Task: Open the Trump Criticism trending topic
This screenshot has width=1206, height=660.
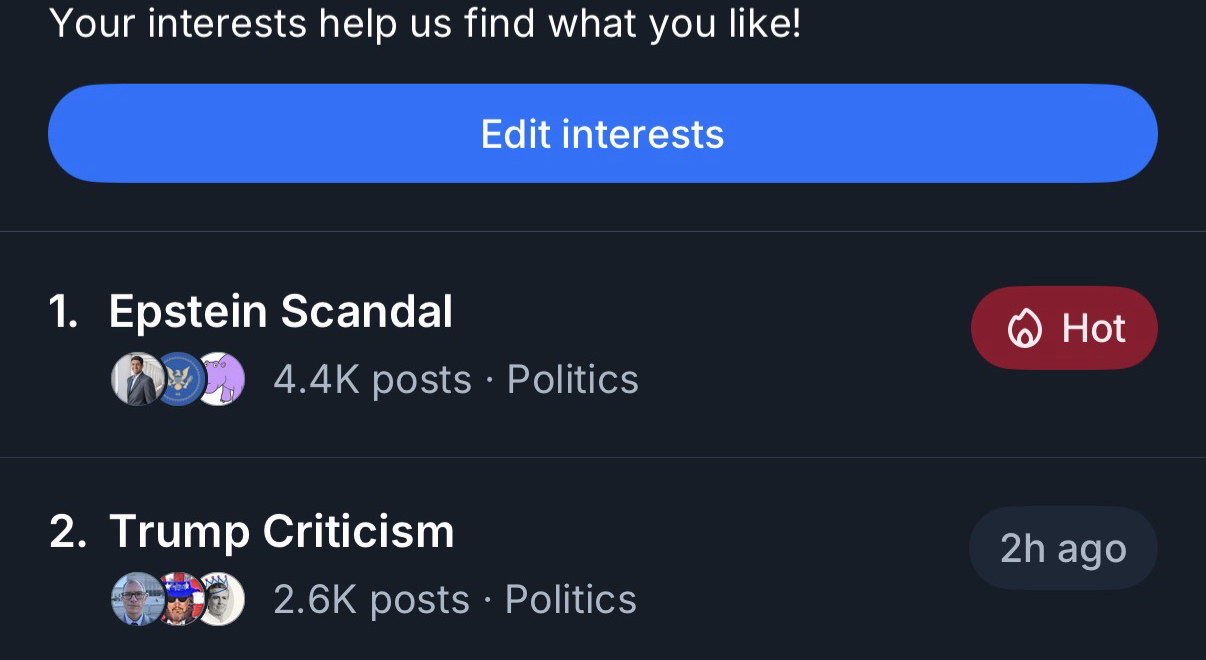Action: [281, 531]
